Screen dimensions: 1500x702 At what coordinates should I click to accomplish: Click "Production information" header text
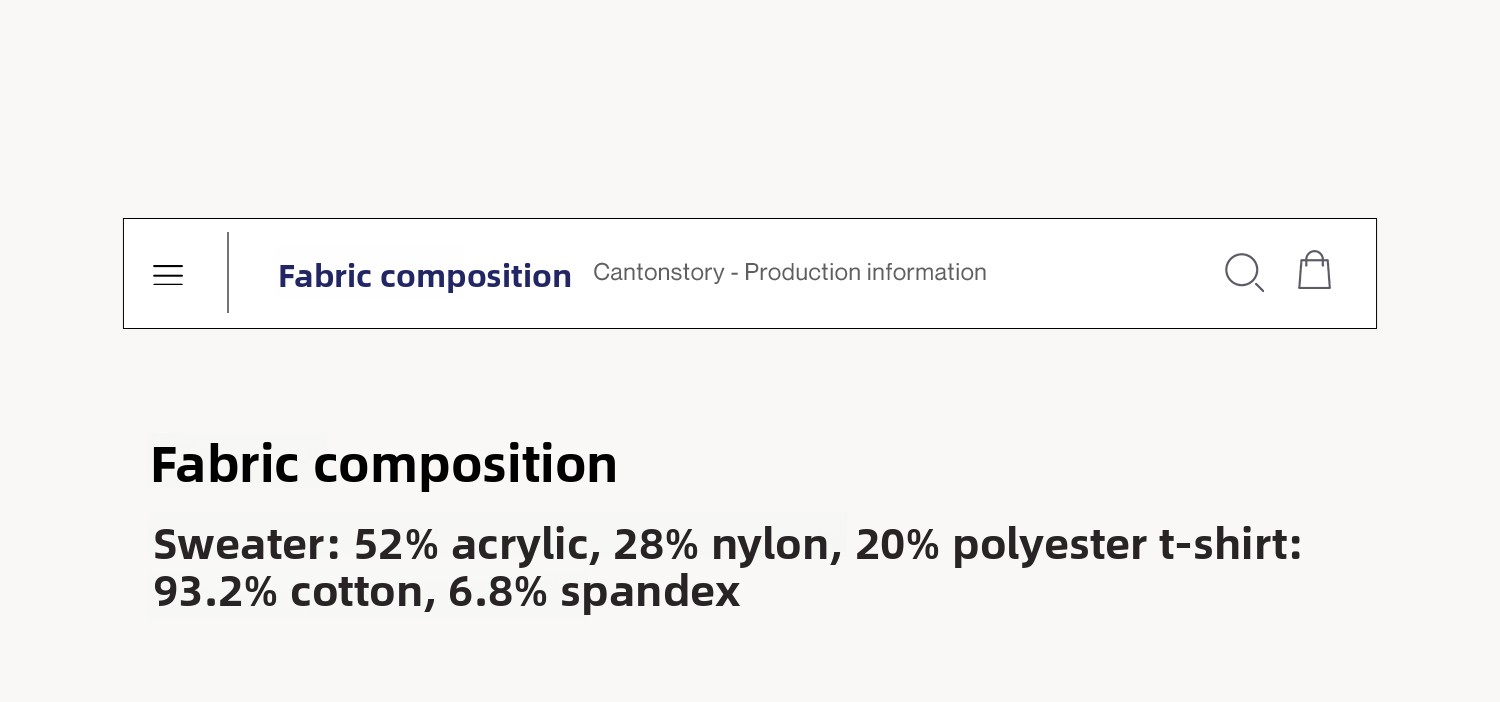click(x=865, y=272)
